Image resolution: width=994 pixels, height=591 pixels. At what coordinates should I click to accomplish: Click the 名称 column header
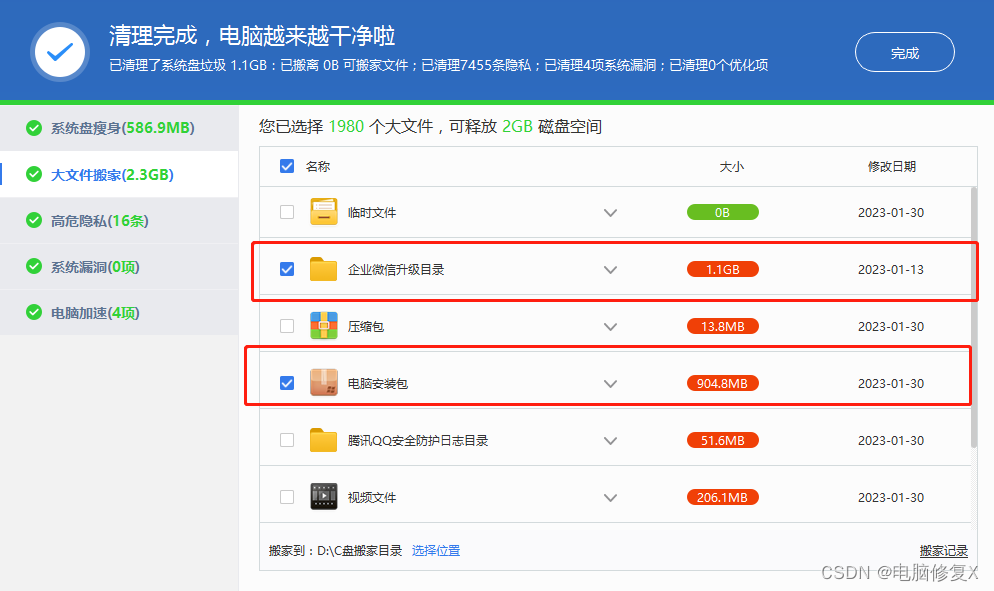318,166
